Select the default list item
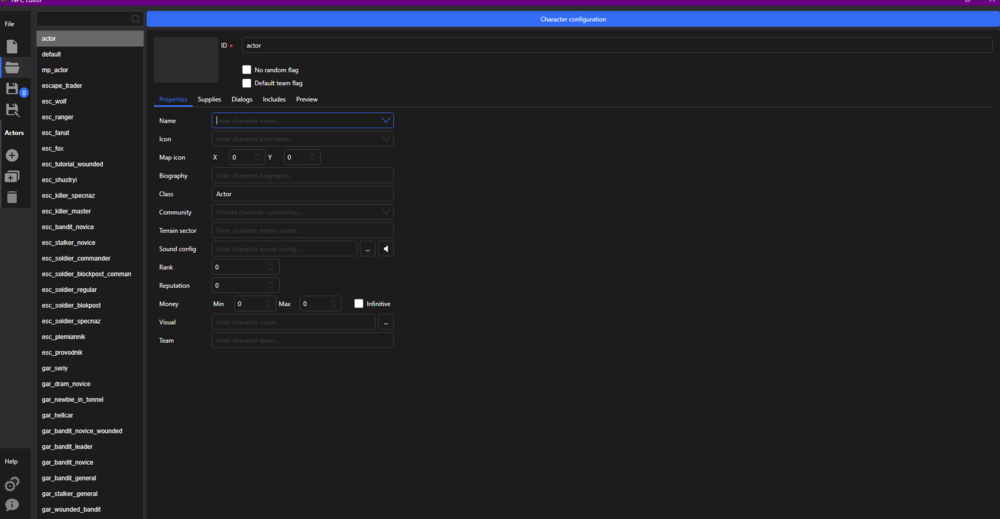 90,54
